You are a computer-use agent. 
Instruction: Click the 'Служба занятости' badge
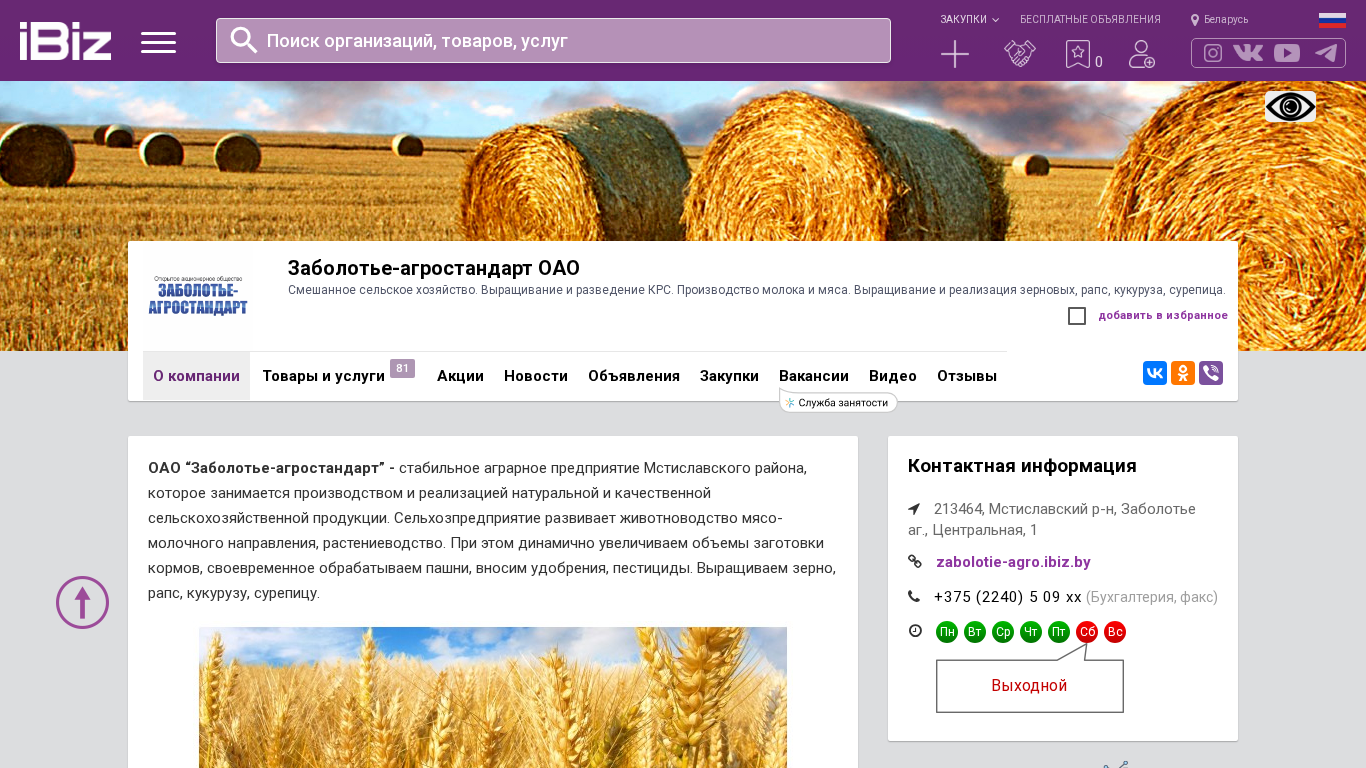838,403
